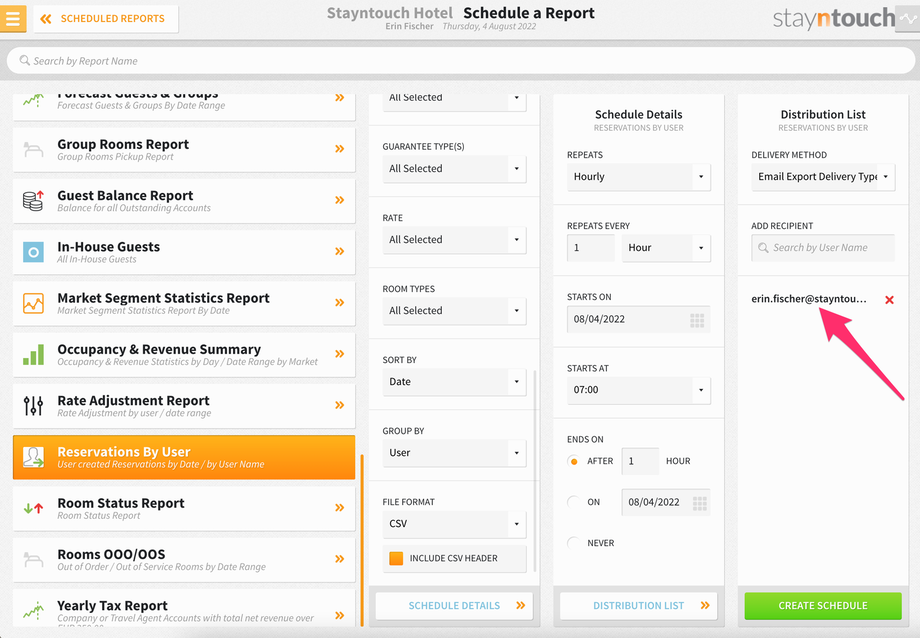920x638 pixels.
Task: Open the Room Types dropdown
Action: point(454,311)
